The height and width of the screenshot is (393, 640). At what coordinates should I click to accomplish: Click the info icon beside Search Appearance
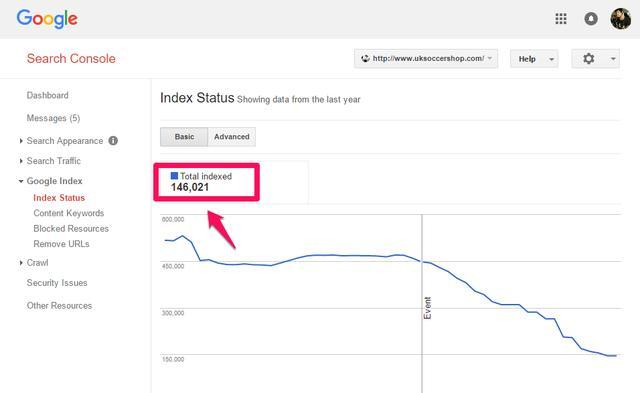click(x=113, y=141)
